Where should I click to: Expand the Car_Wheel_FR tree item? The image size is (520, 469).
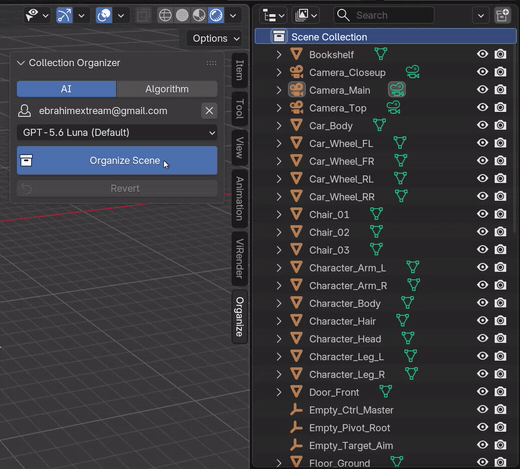279,161
